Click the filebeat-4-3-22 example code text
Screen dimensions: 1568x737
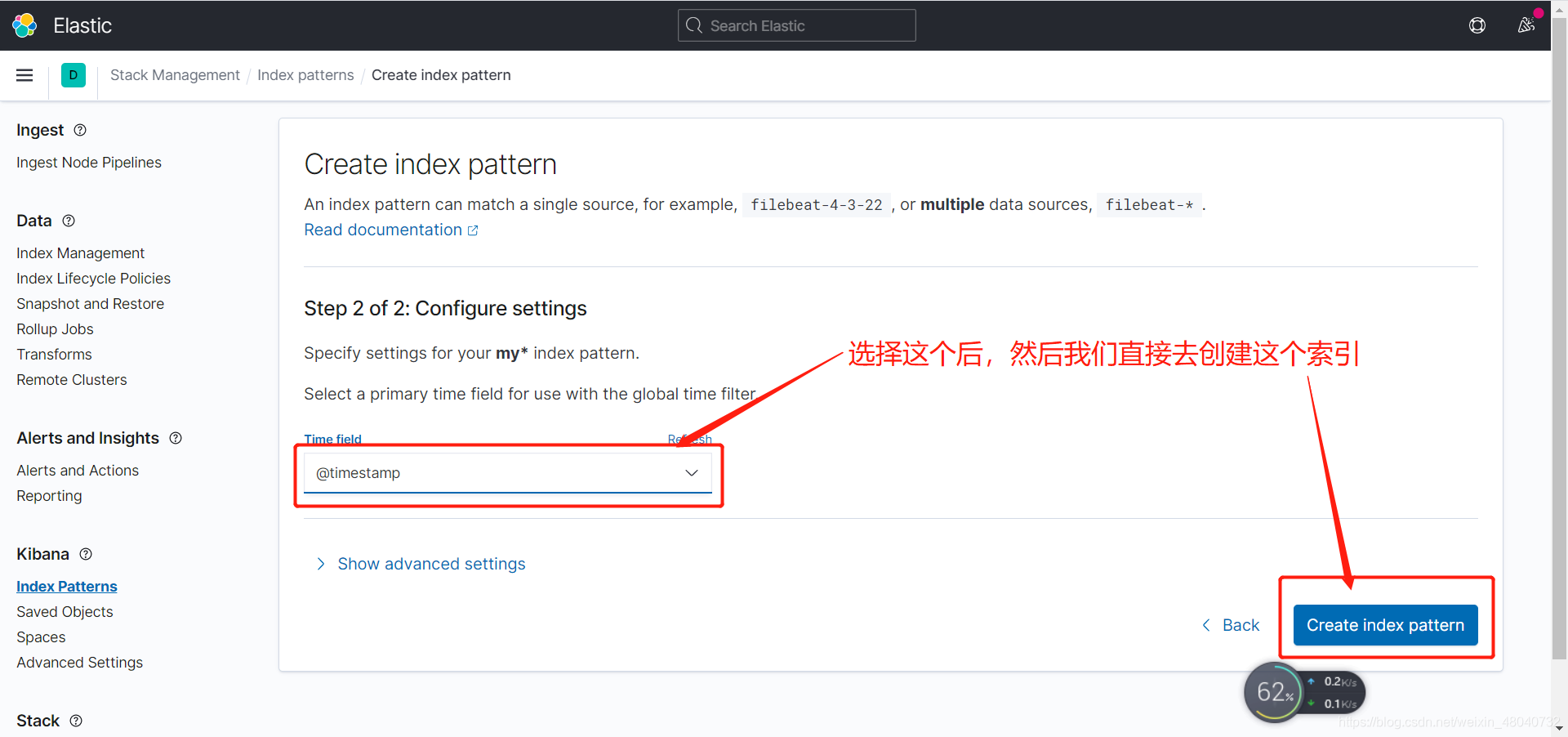(817, 205)
